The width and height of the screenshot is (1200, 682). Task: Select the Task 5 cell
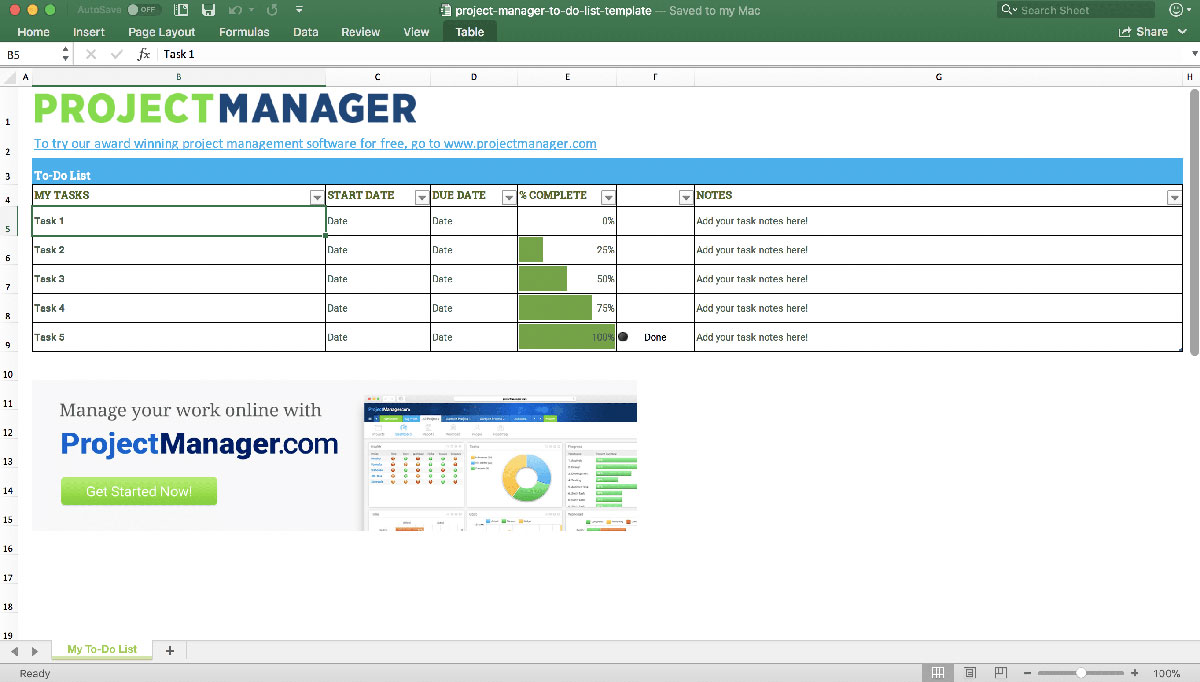(179, 337)
